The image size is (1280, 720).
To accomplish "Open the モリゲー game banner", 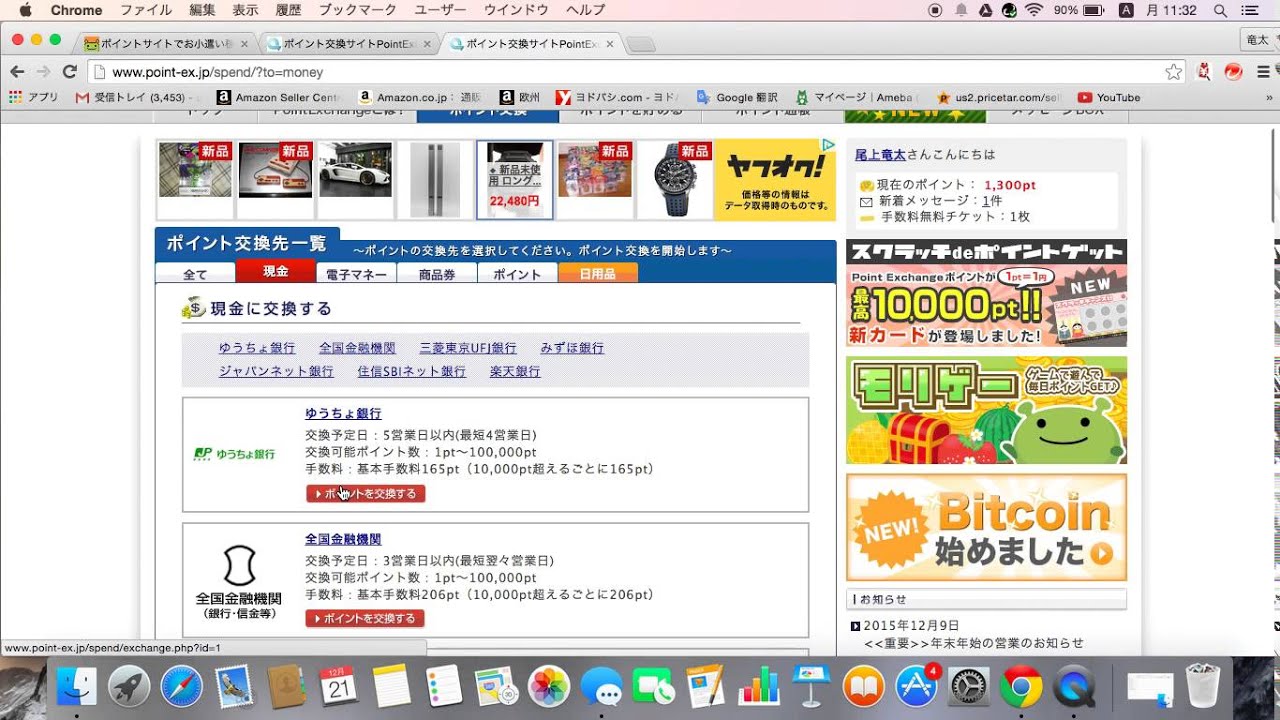I will coord(986,410).
